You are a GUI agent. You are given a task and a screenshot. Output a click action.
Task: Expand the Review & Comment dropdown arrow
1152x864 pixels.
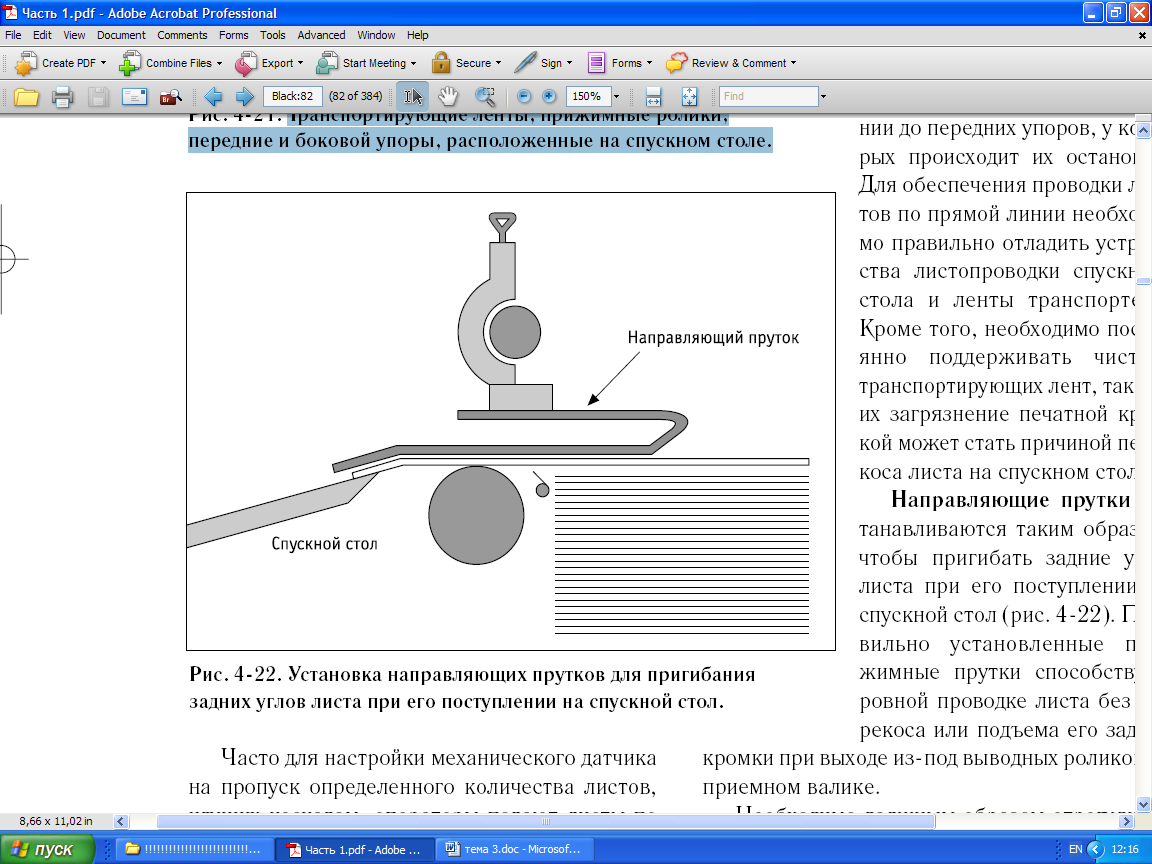click(x=793, y=63)
